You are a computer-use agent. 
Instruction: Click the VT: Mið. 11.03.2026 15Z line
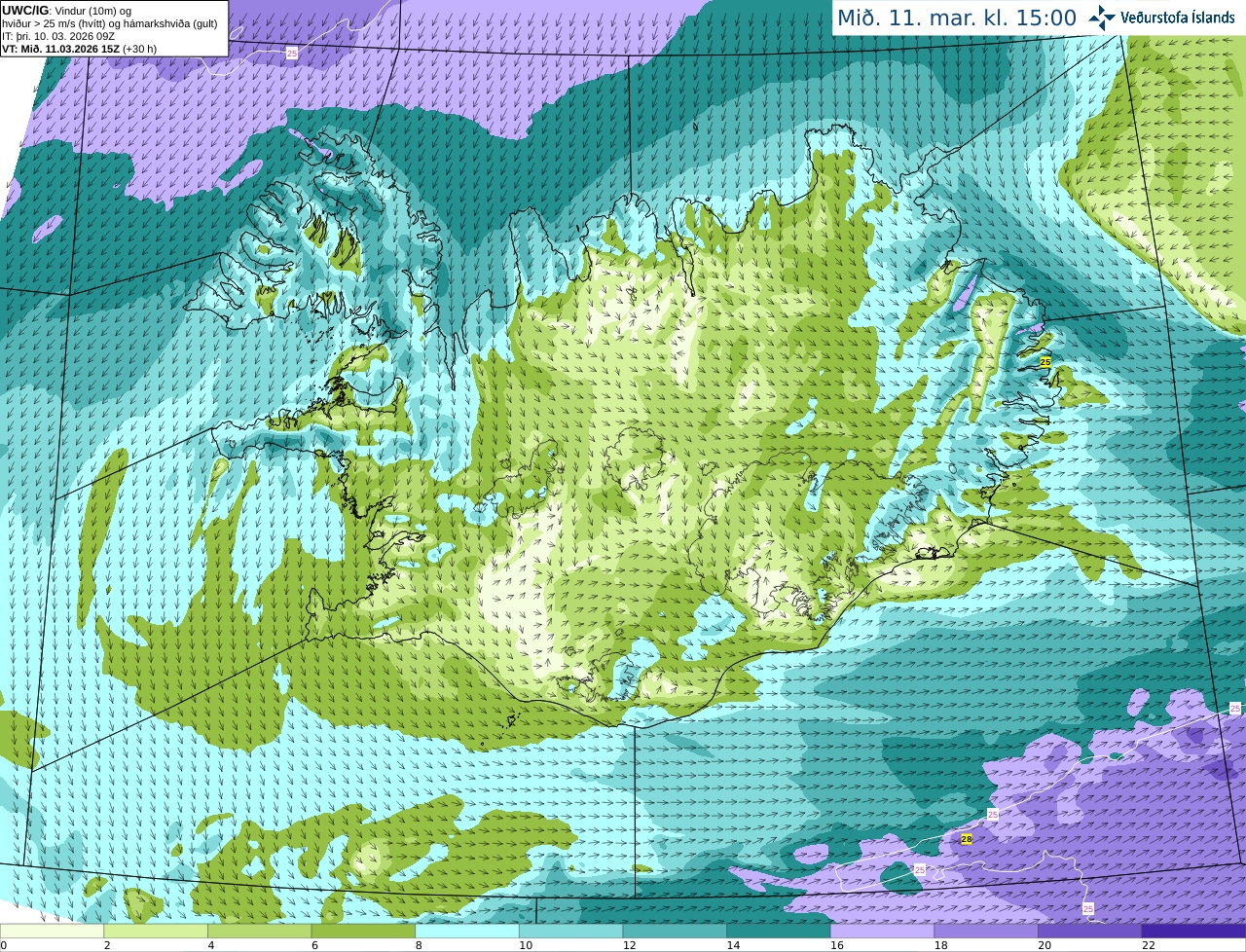[80, 49]
